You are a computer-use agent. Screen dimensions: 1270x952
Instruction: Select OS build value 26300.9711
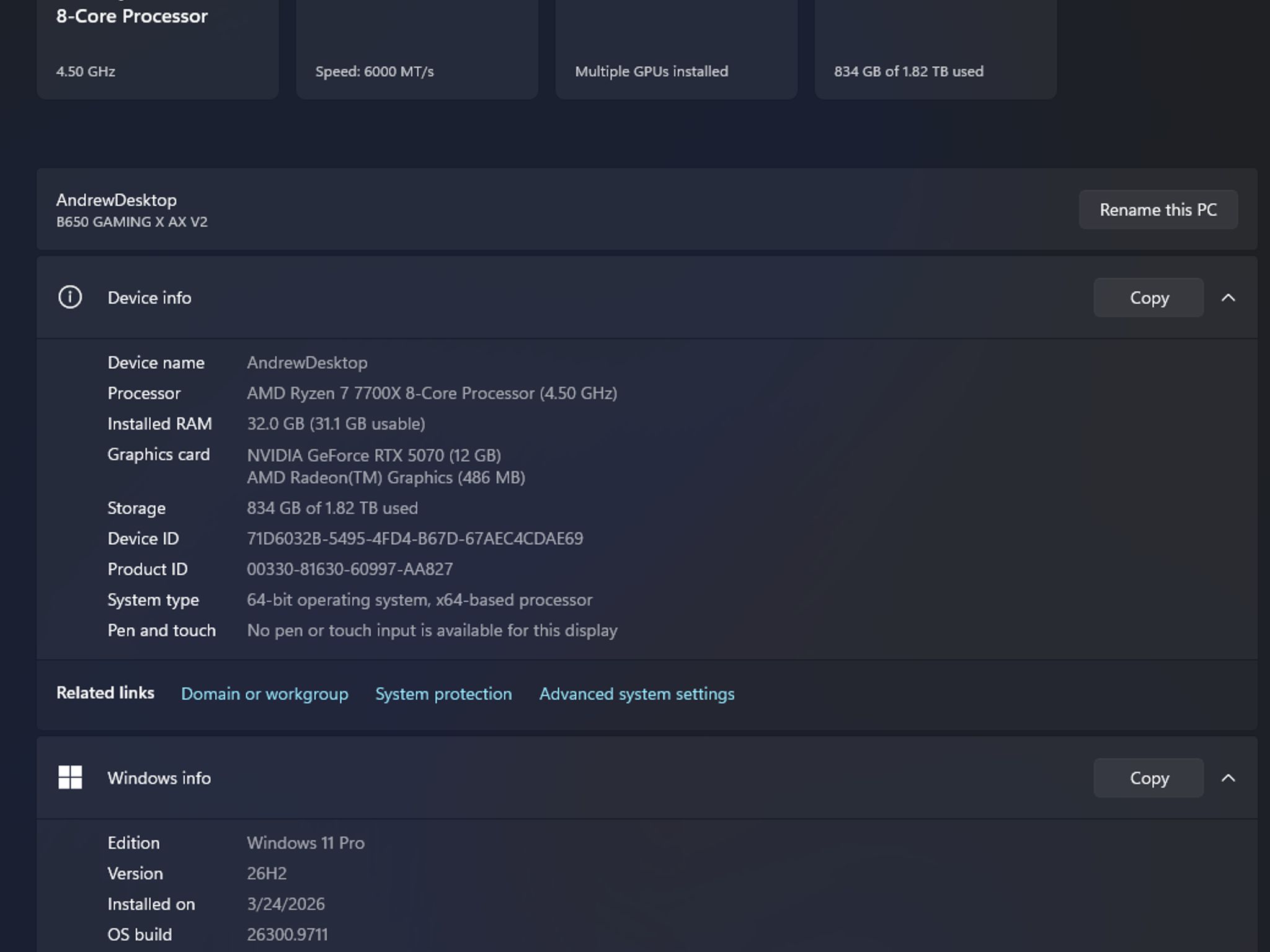click(x=287, y=934)
